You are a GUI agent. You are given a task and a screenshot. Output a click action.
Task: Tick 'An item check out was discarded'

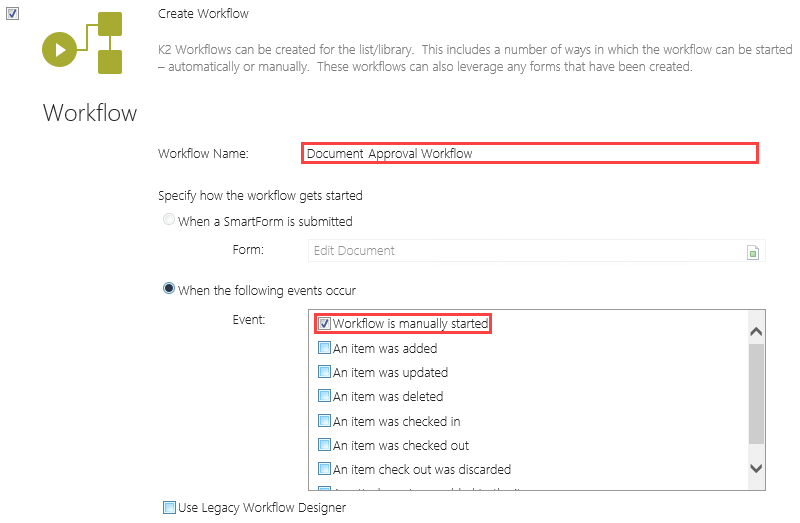pos(324,469)
